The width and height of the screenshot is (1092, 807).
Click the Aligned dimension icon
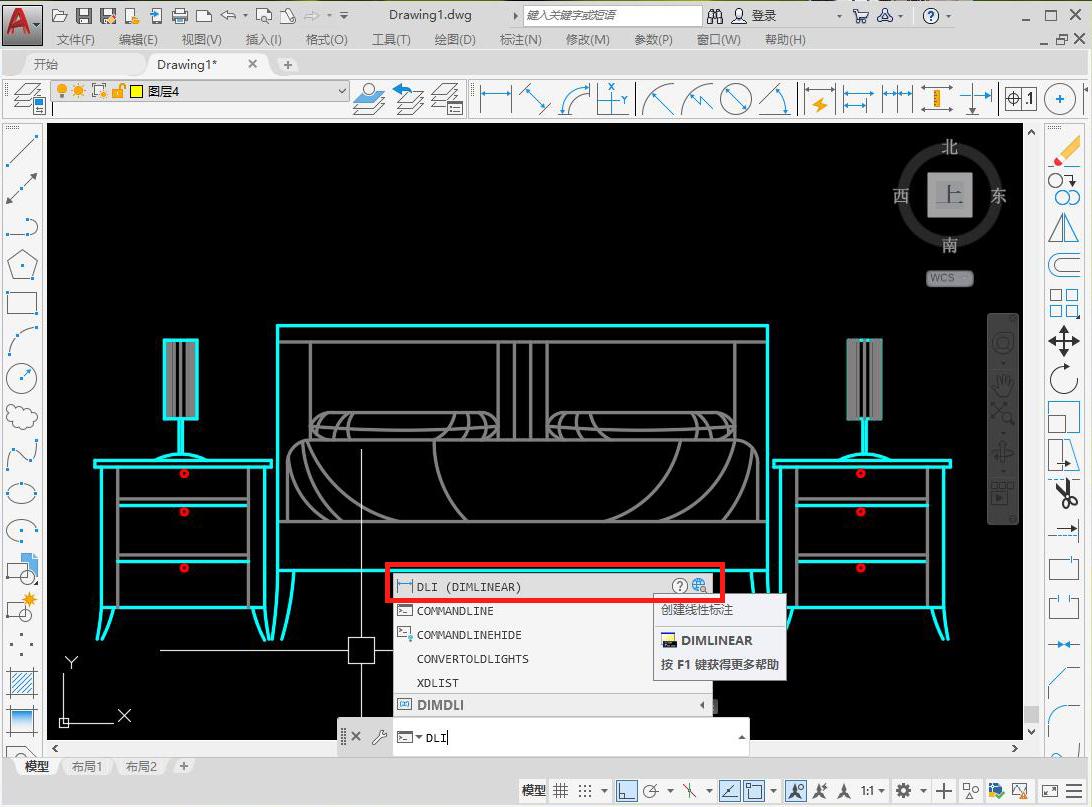534,99
